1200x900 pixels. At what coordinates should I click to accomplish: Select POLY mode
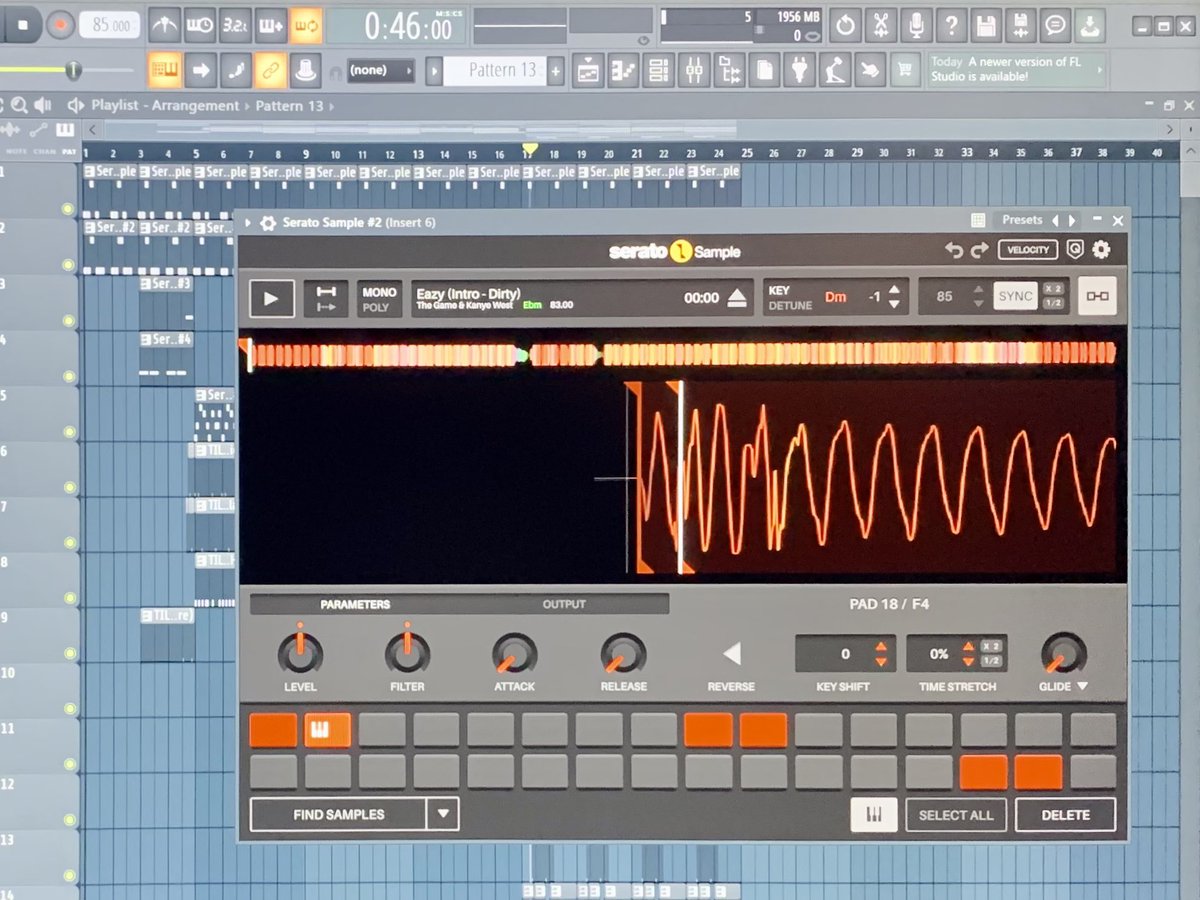[x=377, y=307]
